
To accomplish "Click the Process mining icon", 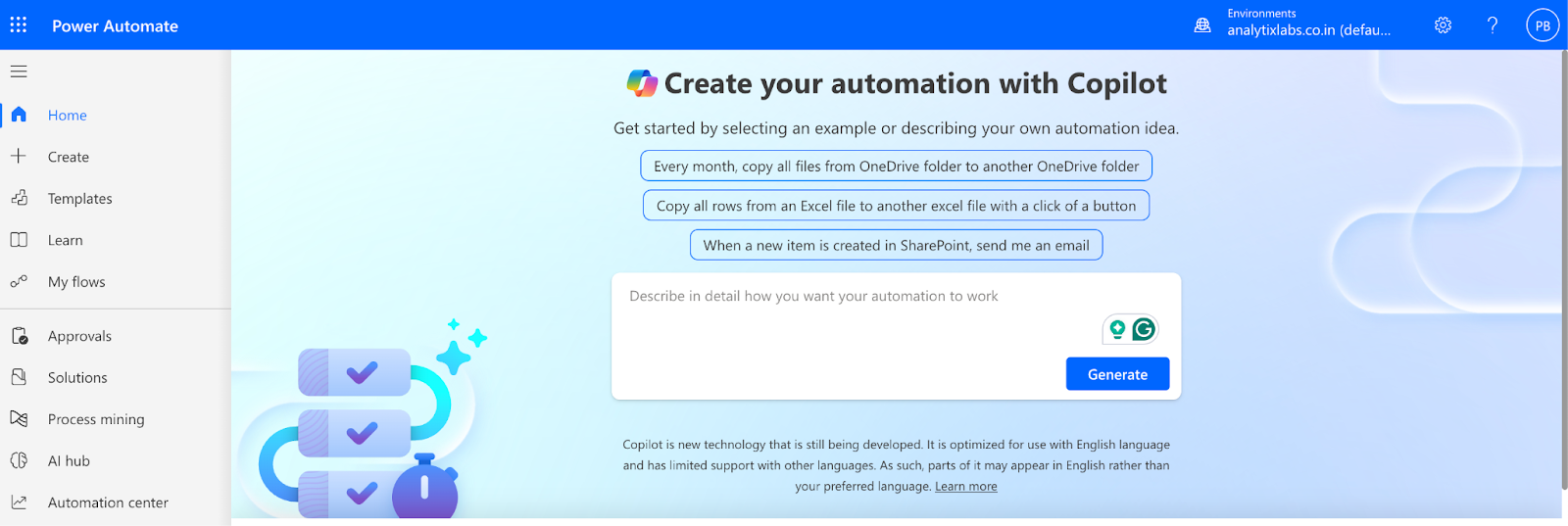I will (19, 419).
